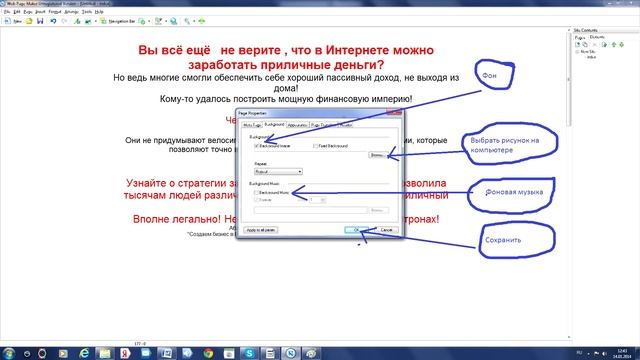The image size is (640, 360).
Task: Open the Format menu
Action: click(x=55, y=12)
